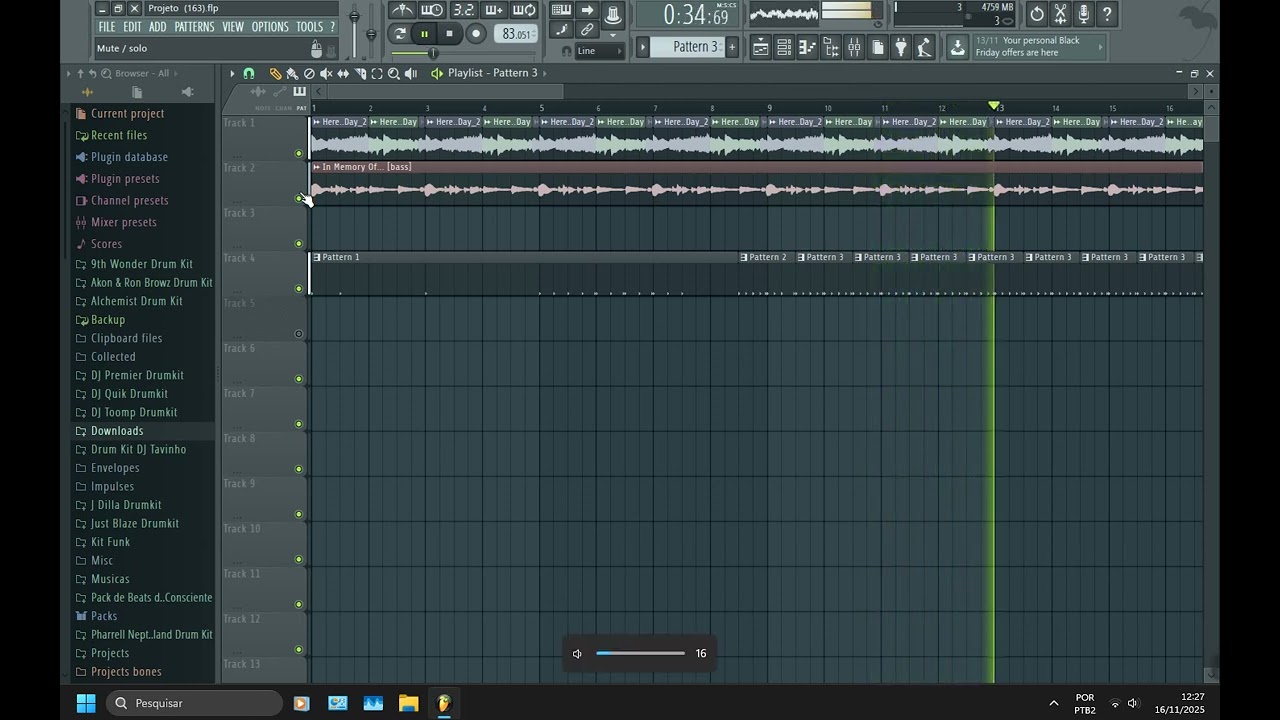Click the song position slider under transport
The width and height of the screenshot is (1280, 720).
(x=462, y=53)
